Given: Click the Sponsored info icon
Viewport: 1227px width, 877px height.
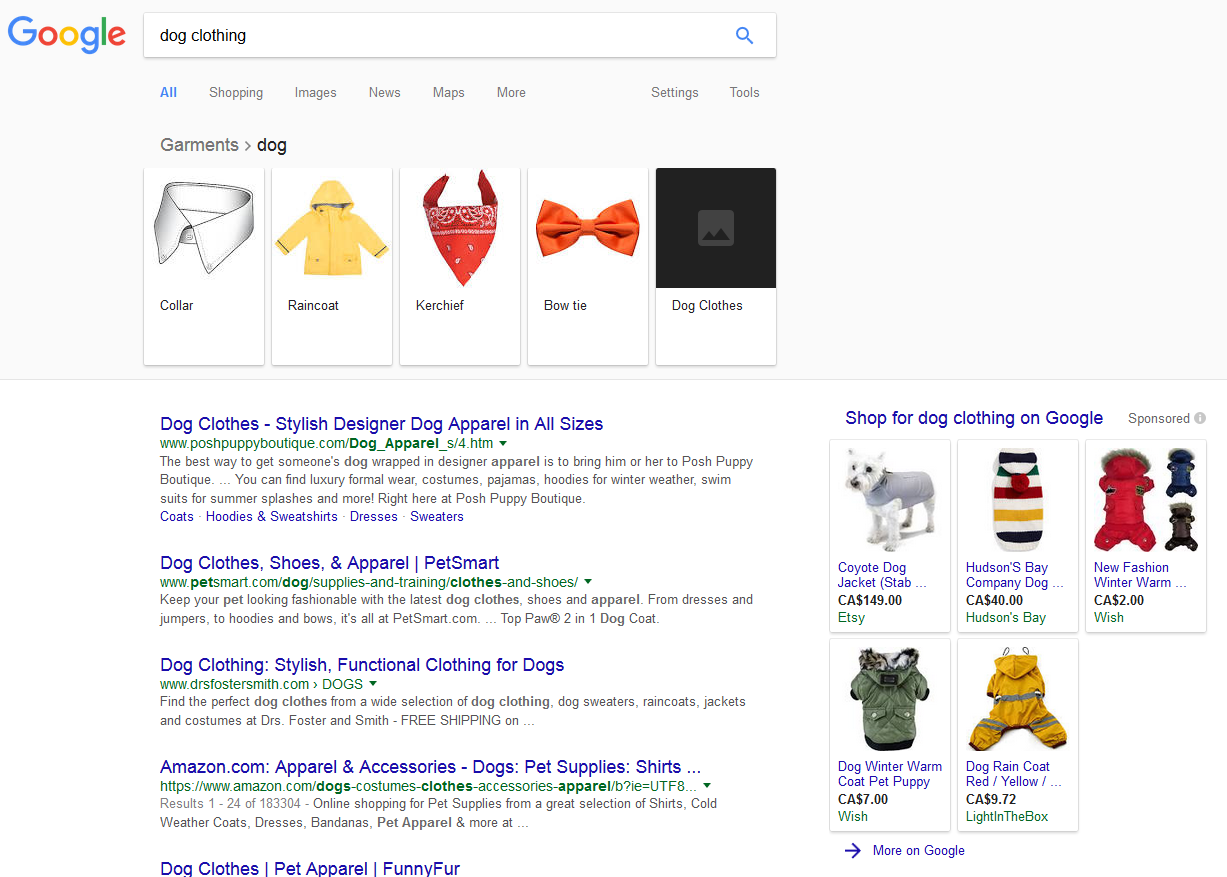Looking at the screenshot, I should coord(1199,419).
